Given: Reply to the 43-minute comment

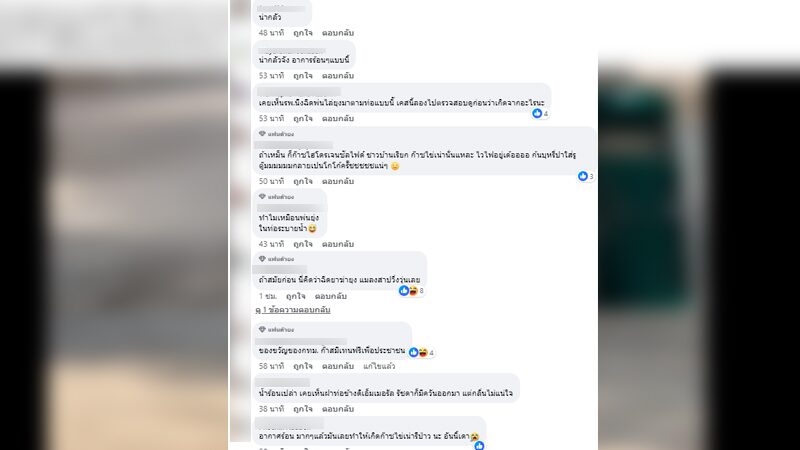Looking at the screenshot, I should pyautogui.click(x=338, y=244).
